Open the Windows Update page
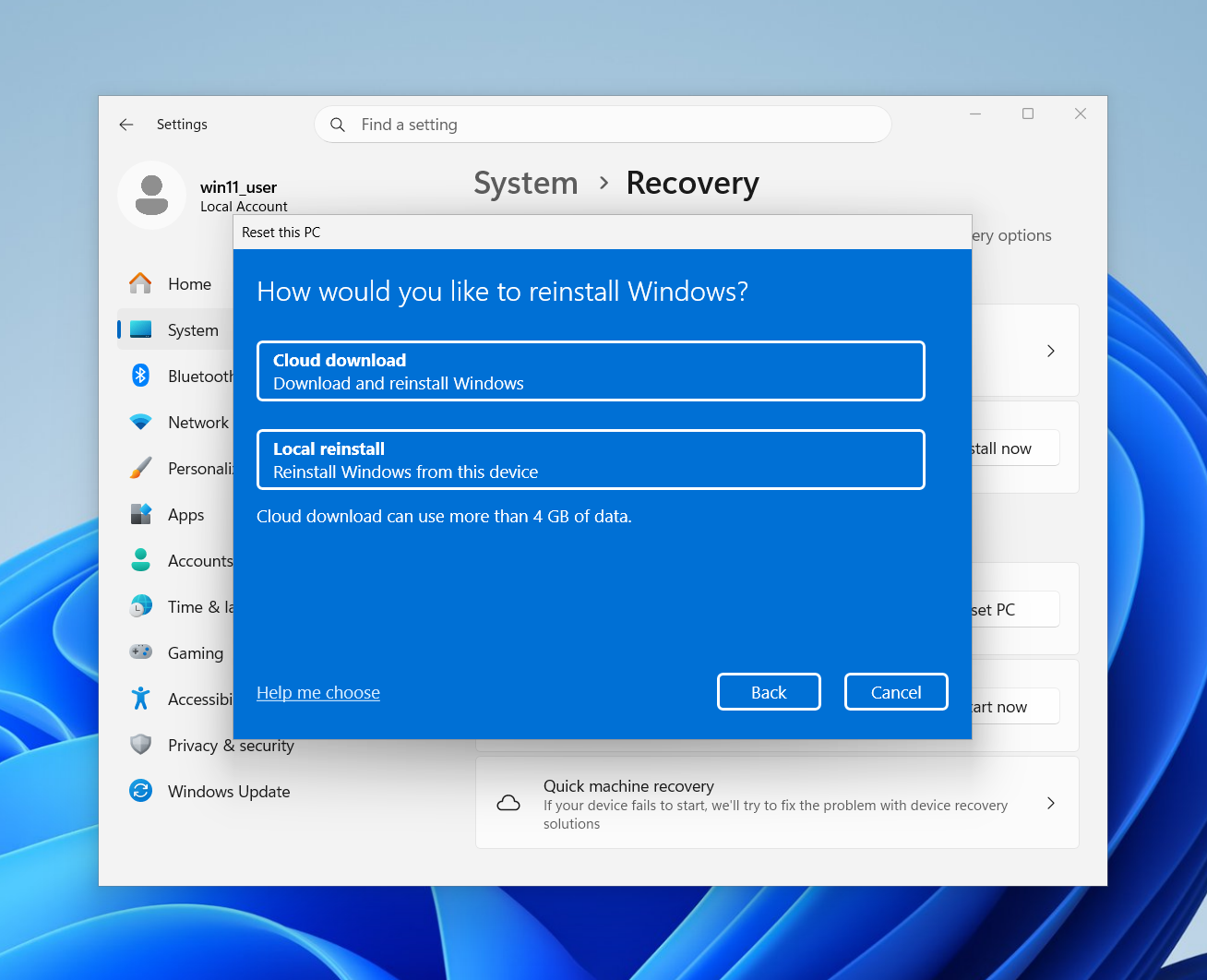This screenshot has width=1207, height=980. click(x=229, y=792)
